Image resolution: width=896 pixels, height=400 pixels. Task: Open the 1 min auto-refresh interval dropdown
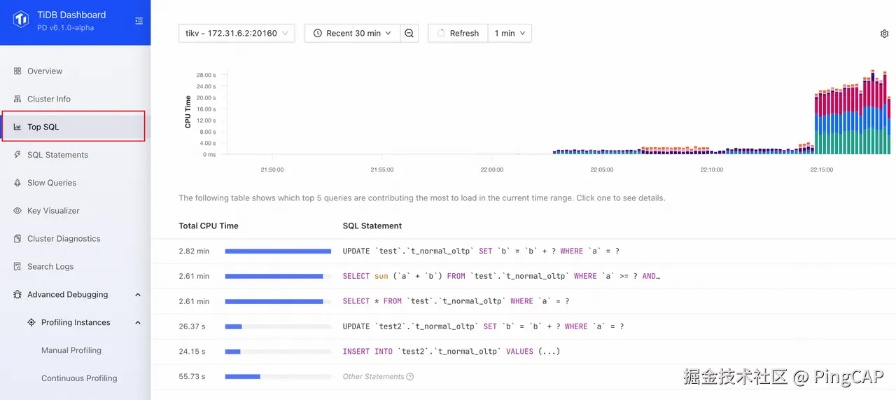tap(510, 33)
